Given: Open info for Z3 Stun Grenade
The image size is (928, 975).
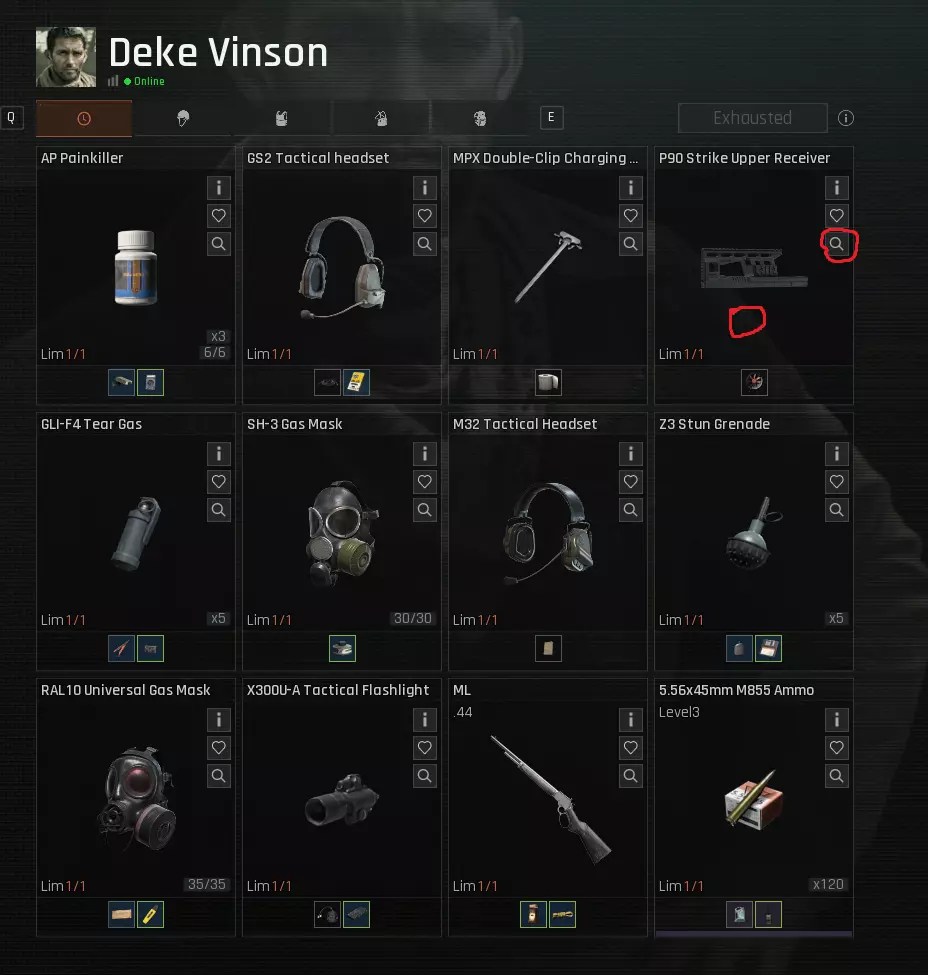Looking at the screenshot, I should click(837, 454).
